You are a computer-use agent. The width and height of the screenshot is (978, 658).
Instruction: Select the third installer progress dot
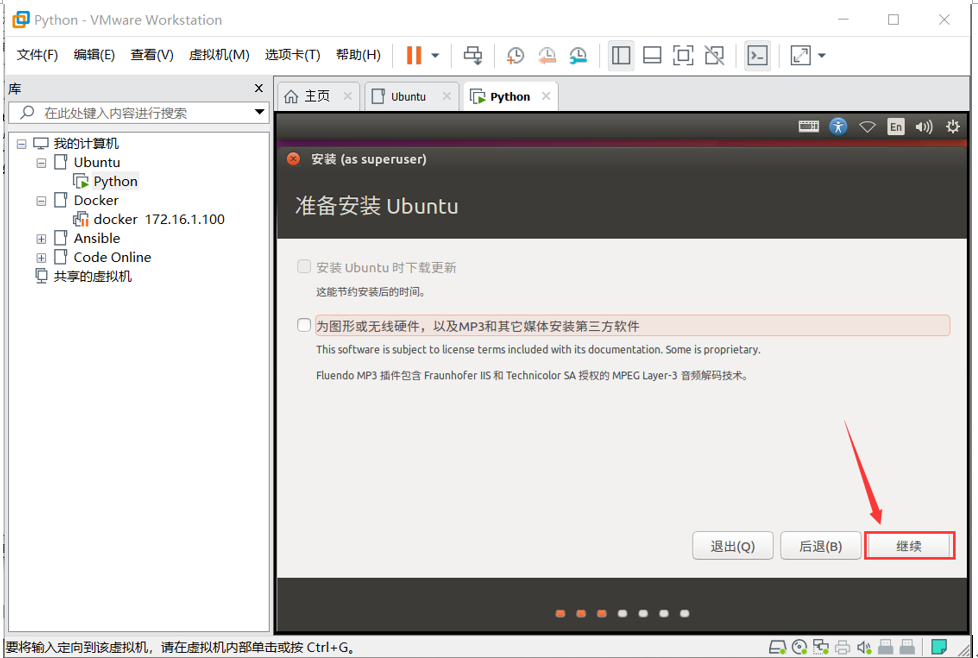point(603,613)
